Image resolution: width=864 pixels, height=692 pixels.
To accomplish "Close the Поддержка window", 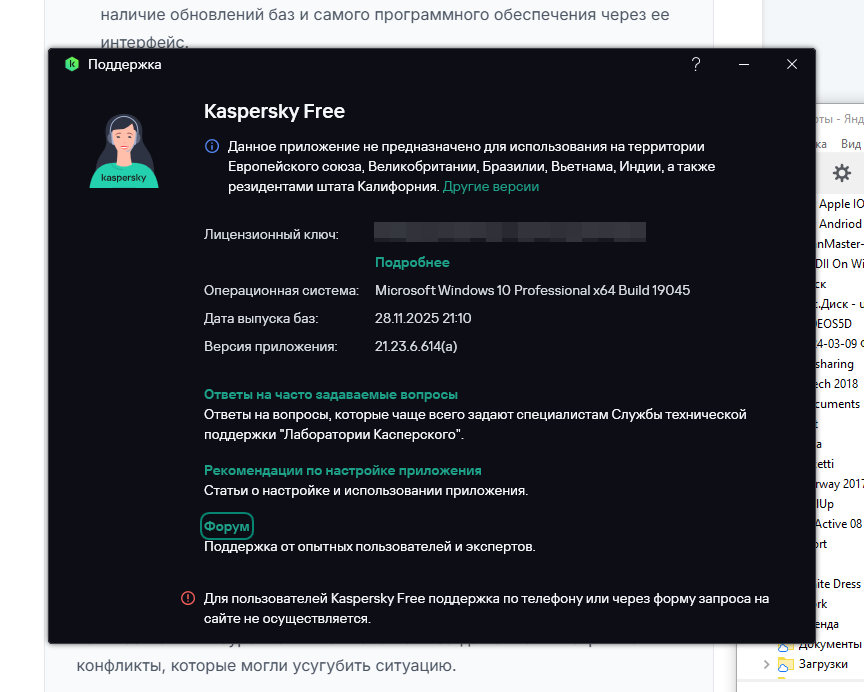I will [x=792, y=64].
